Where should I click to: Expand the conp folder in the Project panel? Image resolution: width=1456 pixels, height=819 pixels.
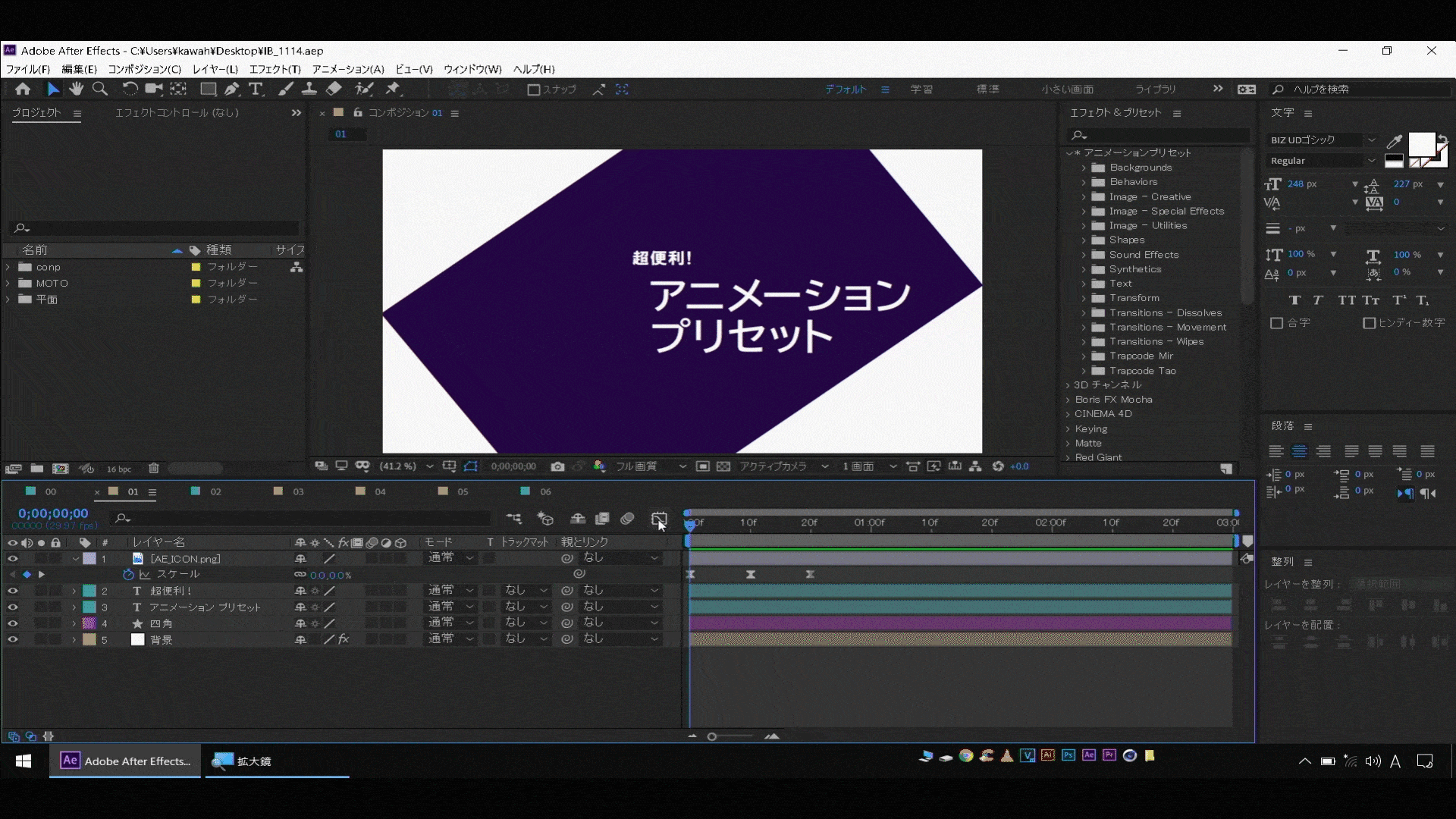point(8,266)
